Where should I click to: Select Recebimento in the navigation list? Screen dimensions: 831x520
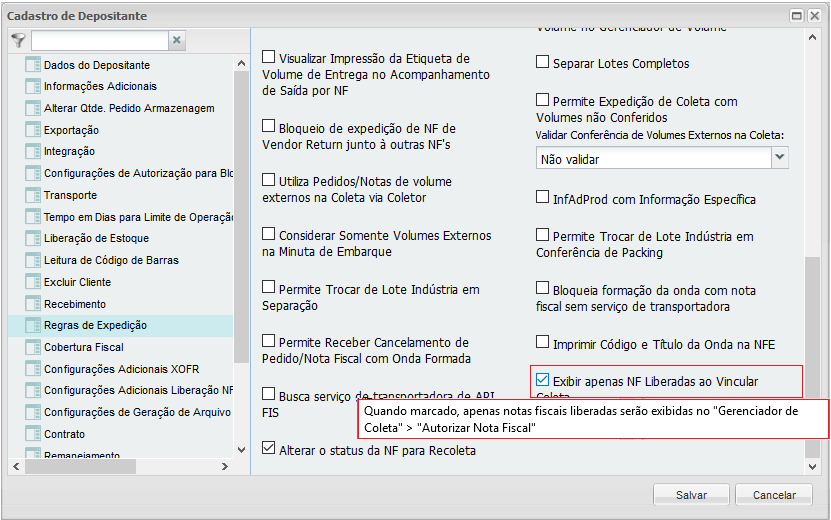75,304
